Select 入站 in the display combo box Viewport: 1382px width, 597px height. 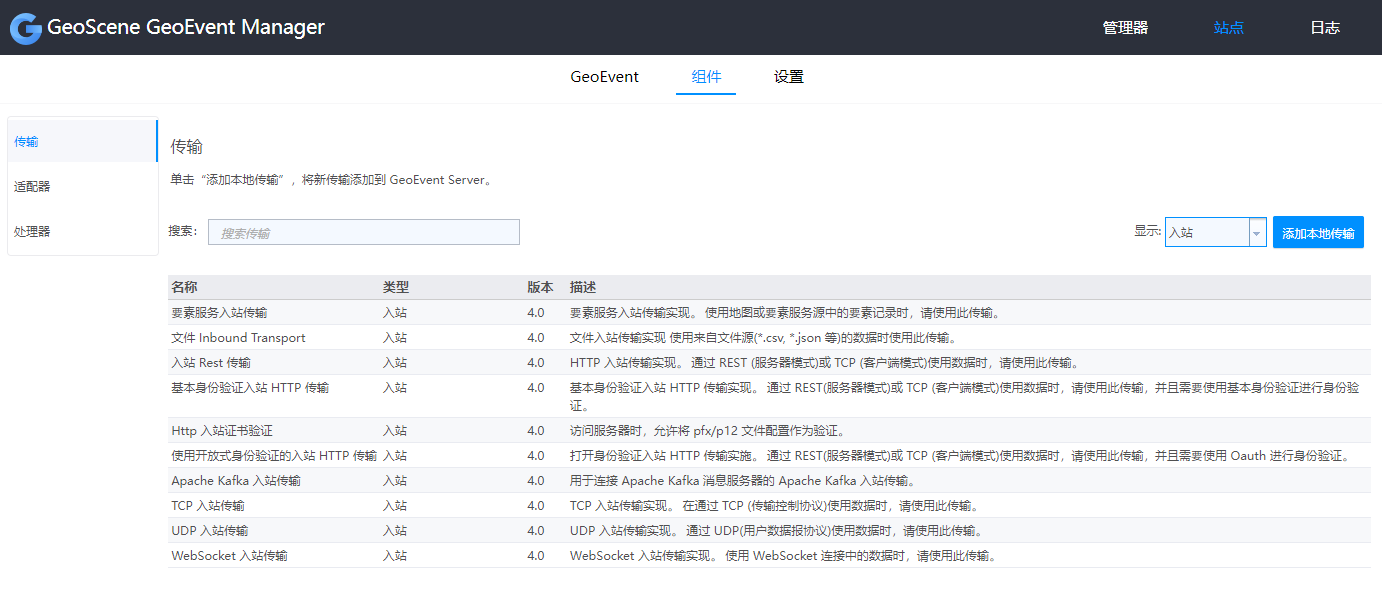(1205, 231)
